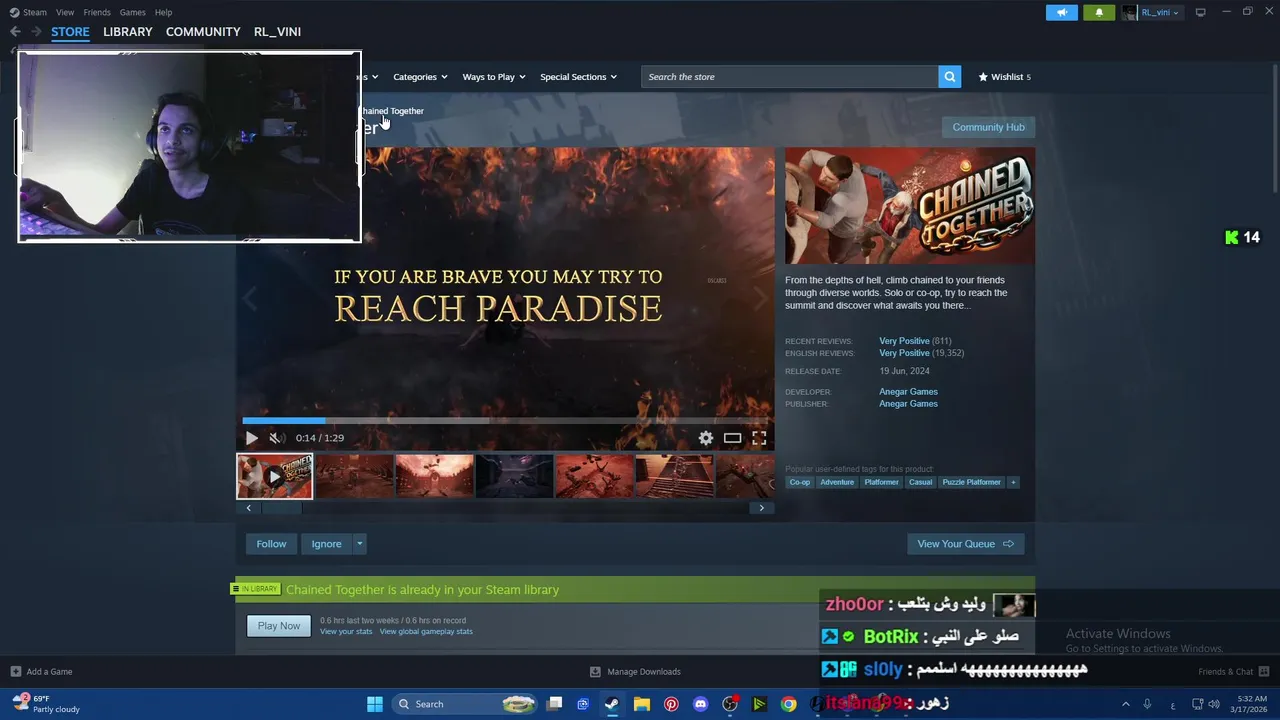This screenshot has width=1280, height=720.
Task: Open View global gameplay stats link
Action: 426,632
